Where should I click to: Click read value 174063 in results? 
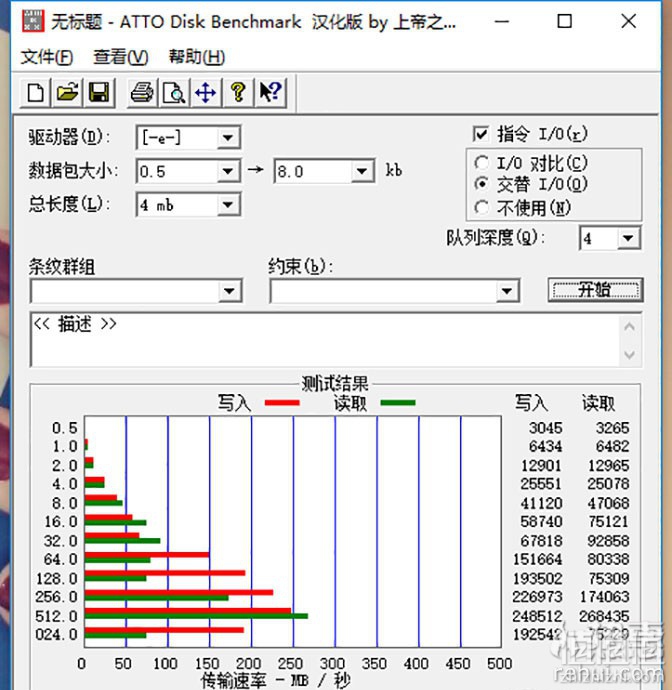[x=604, y=597]
